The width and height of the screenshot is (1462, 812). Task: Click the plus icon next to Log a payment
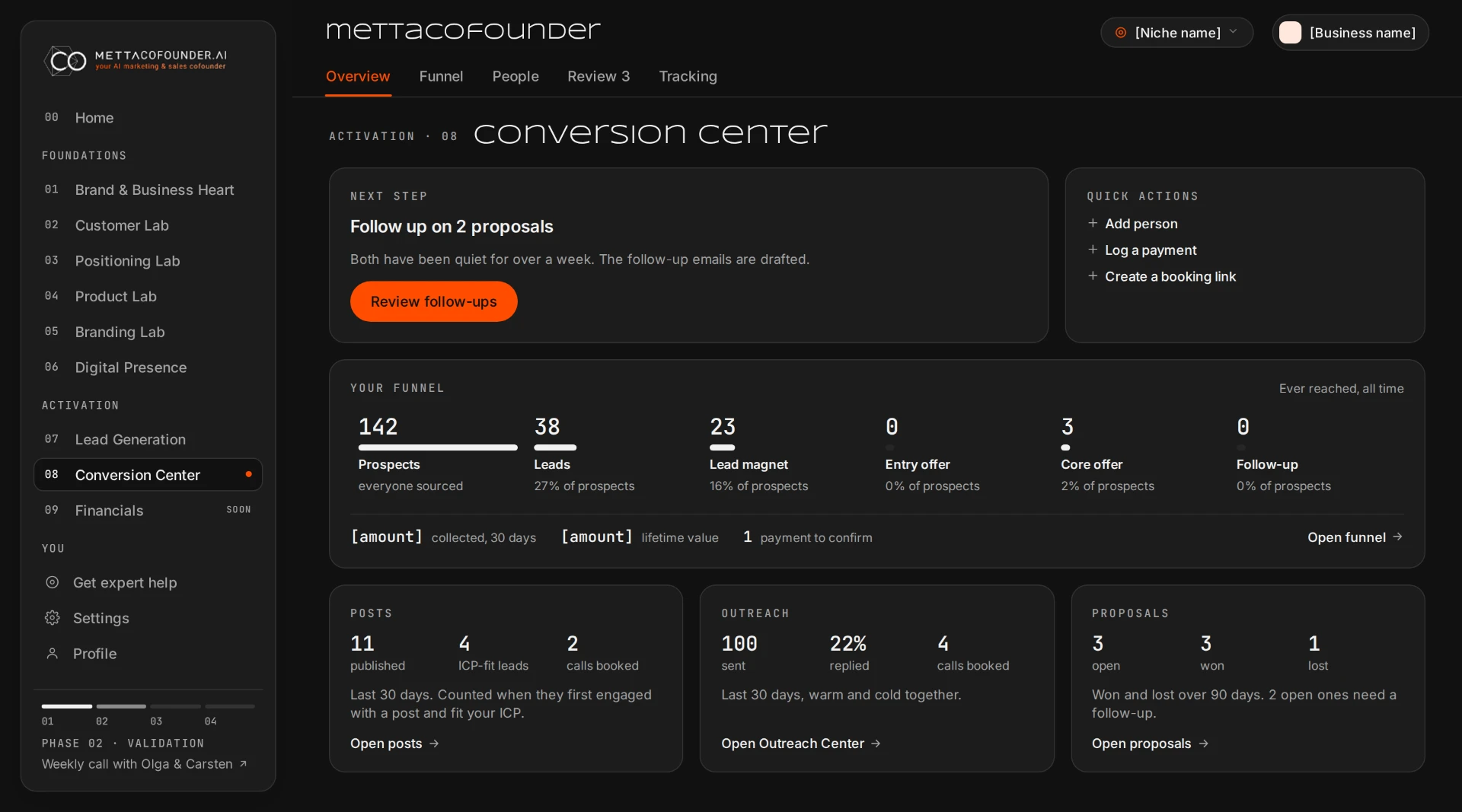tap(1093, 250)
